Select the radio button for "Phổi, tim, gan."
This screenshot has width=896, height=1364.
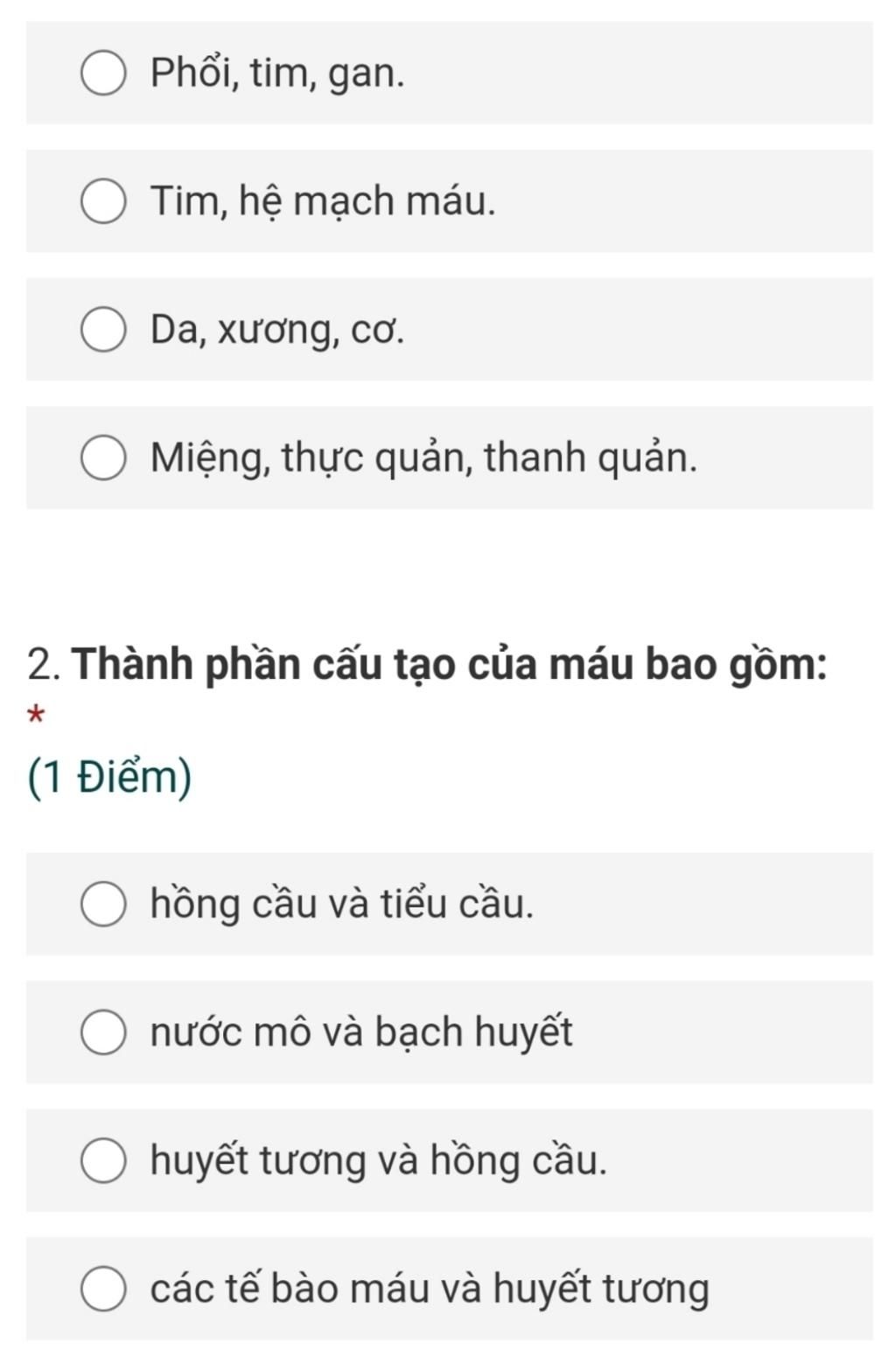pyautogui.click(x=103, y=73)
